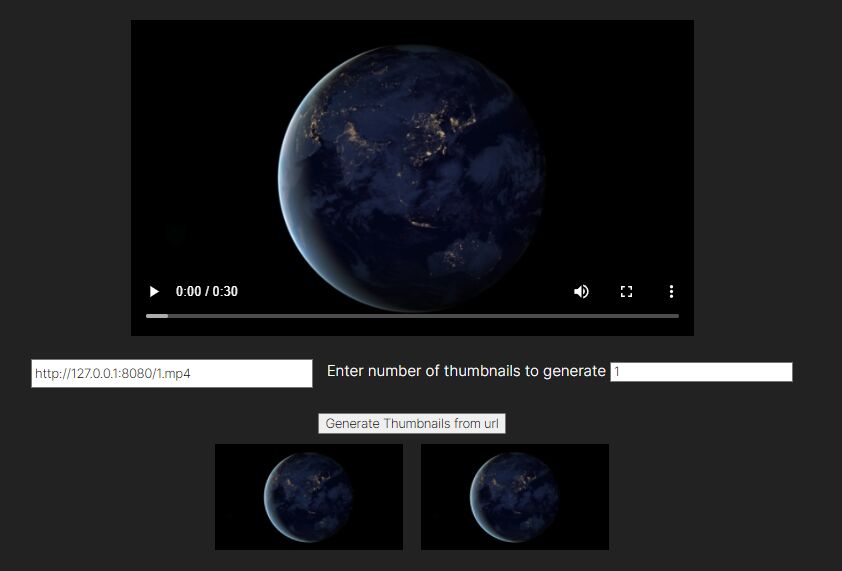Select the second generated Earth thumbnail
842x571 pixels.
(515, 497)
